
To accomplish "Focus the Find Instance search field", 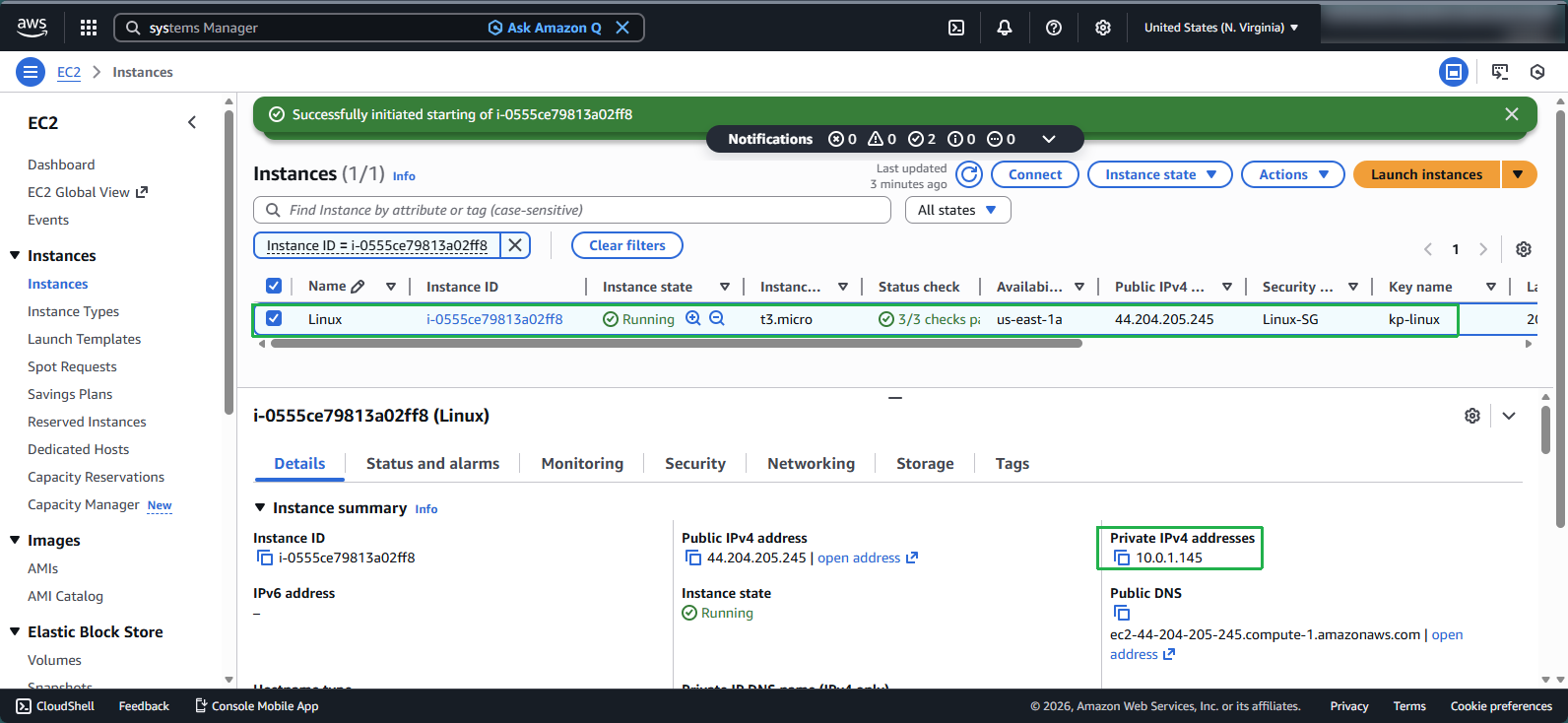I will click(x=572, y=210).
